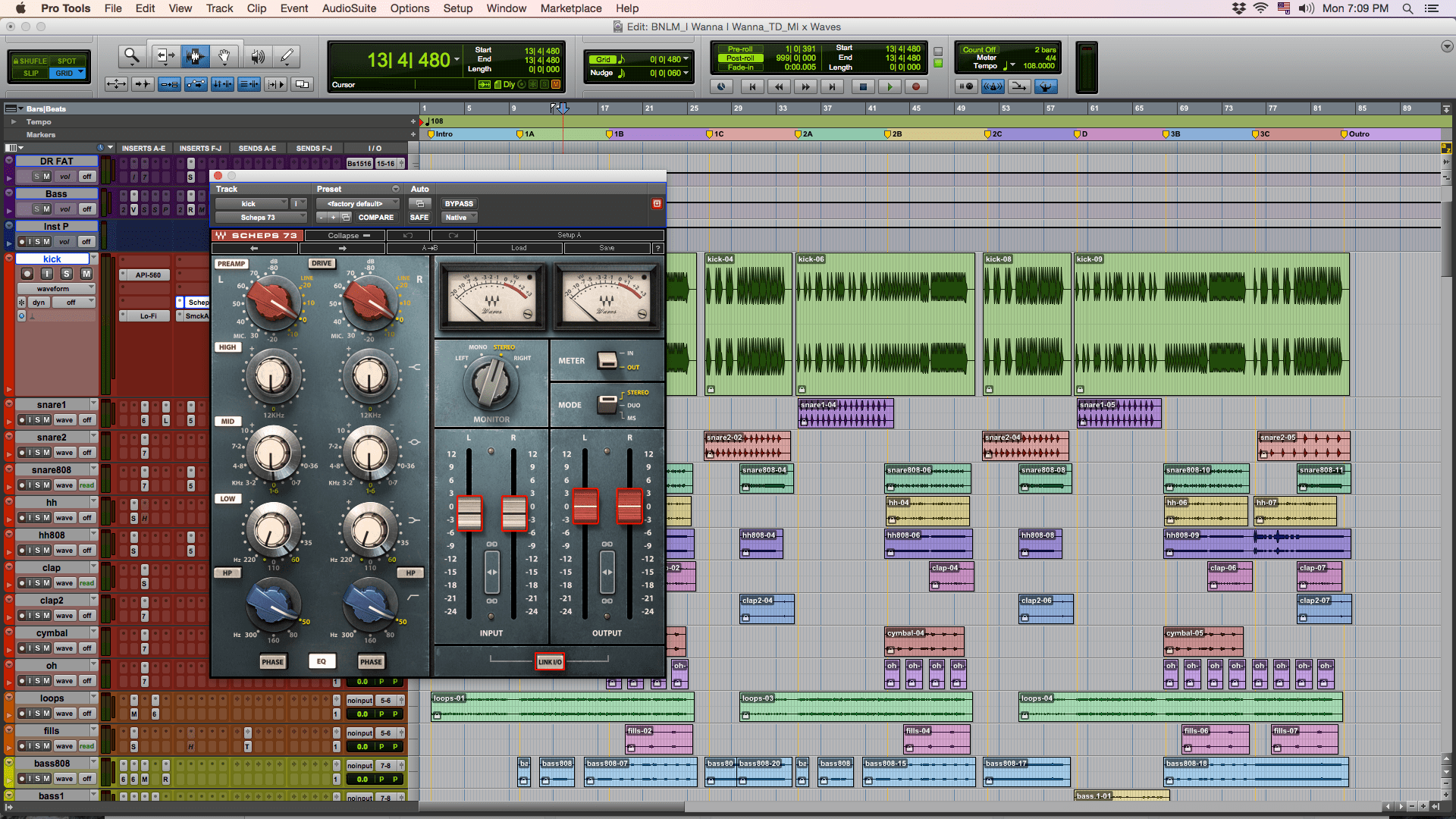1456x819 pixels.
Task: Enable SLIP edit mode
Action: [30, 74]
